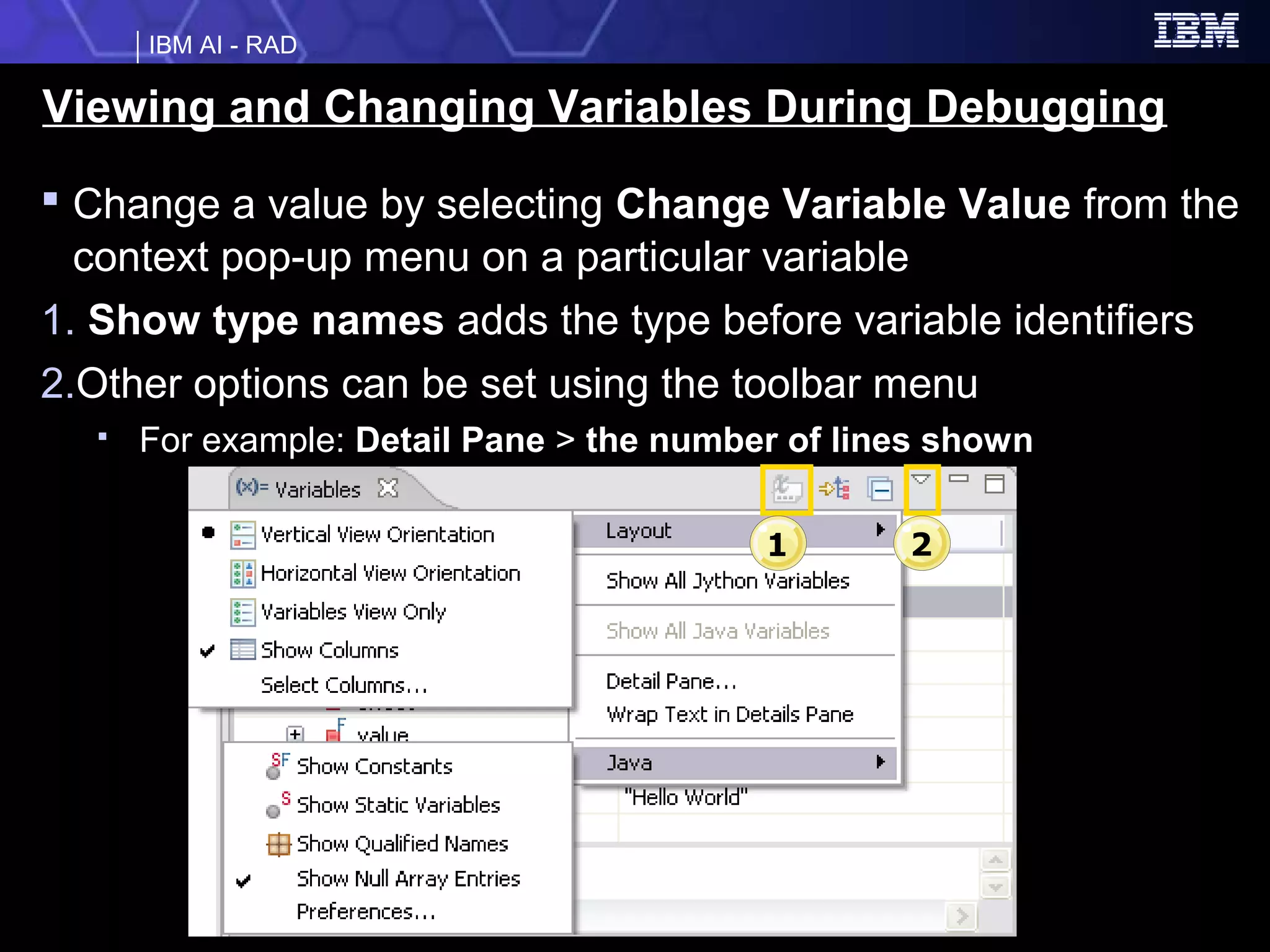
Task: Click the Vertical View Orientation icon
Action: click(x=242, y=535)
